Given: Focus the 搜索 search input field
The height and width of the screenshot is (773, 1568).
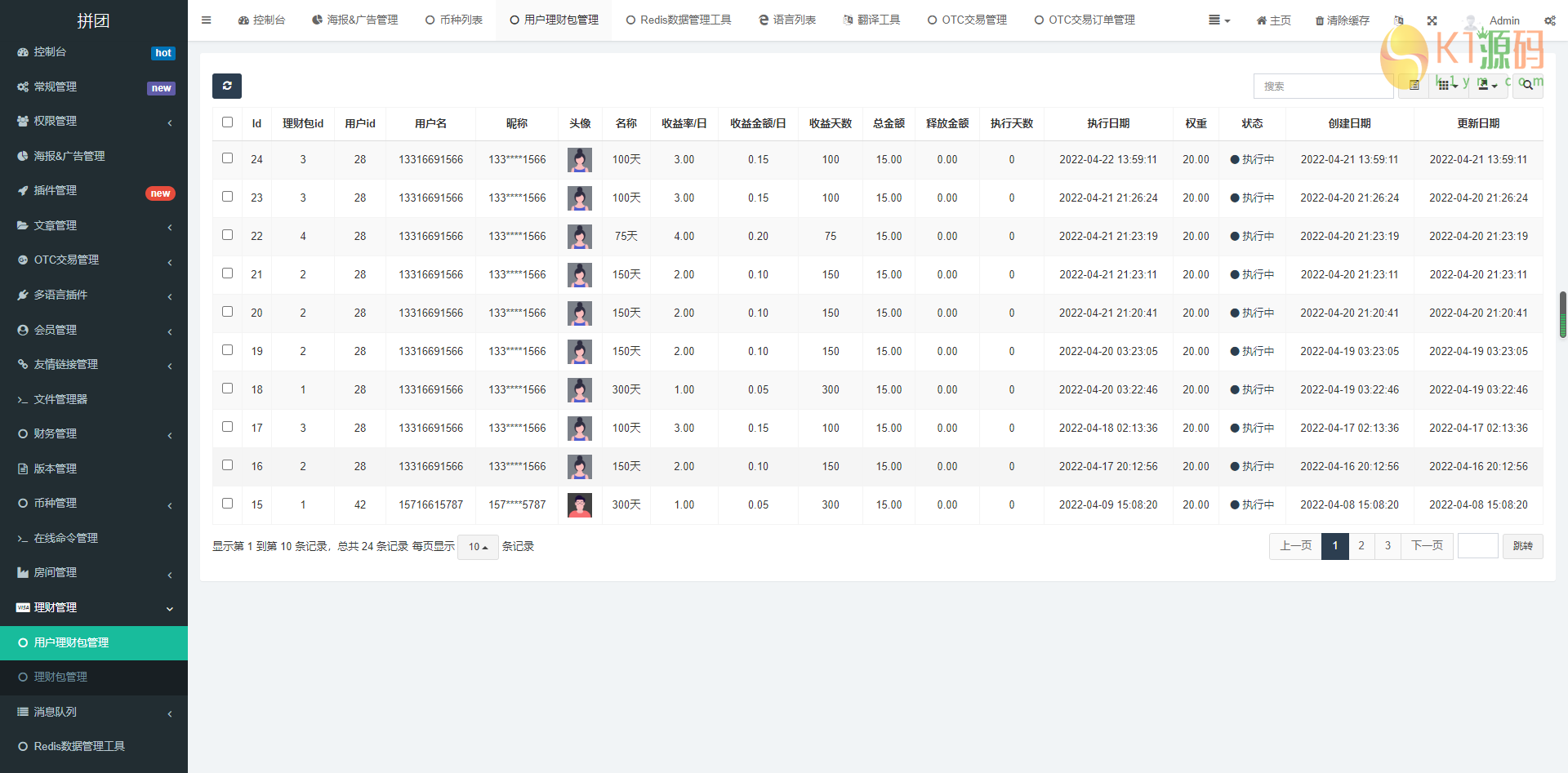Looking at the screenshot, I should tap(1324, 86).
